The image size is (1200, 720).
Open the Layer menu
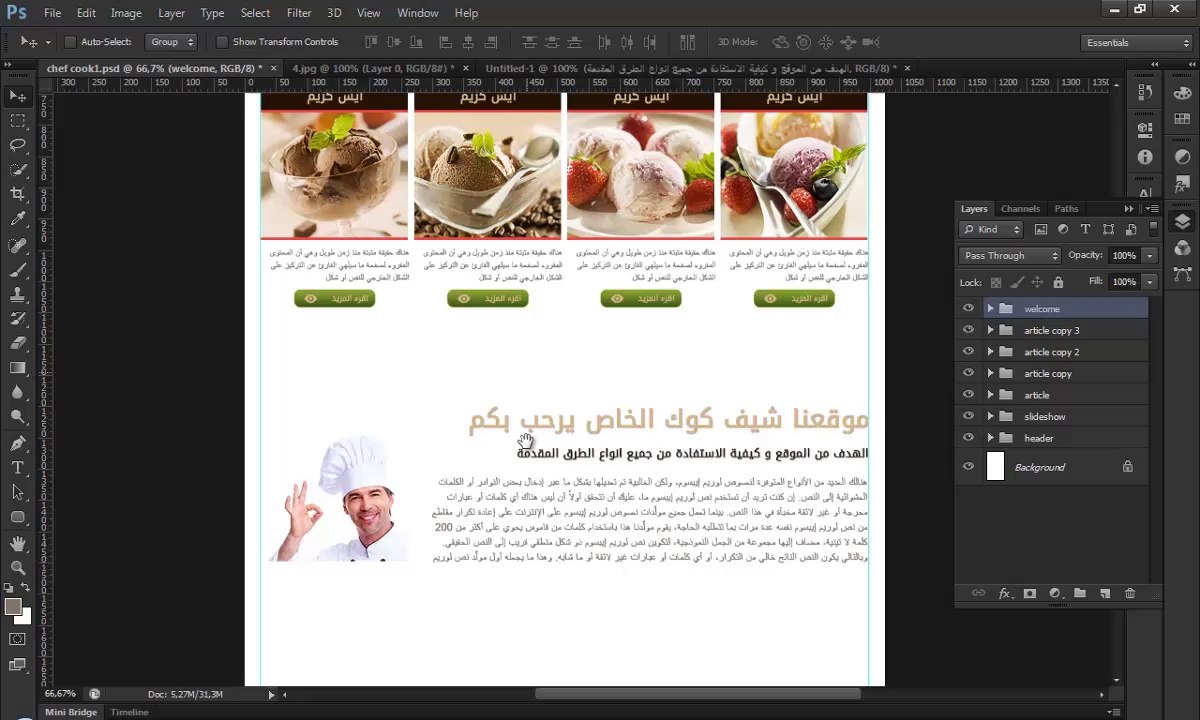point(171,13)
